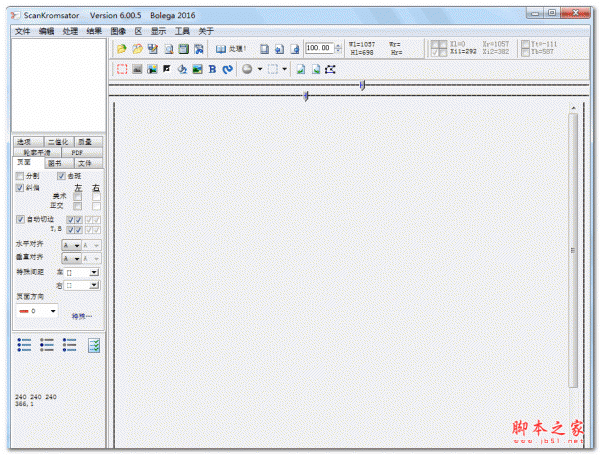Click the open folder icon with green arrow
This screenshot has width=600, height=455.
[x=122, y=49]
